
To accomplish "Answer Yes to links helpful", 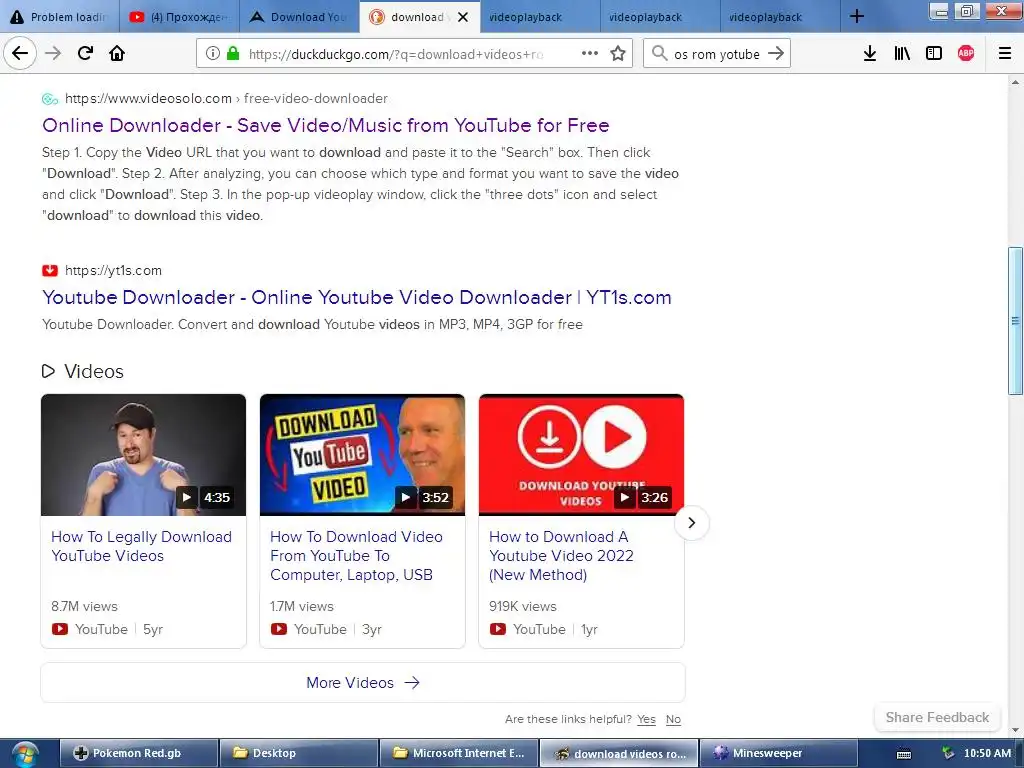I will tap(646, 719).
